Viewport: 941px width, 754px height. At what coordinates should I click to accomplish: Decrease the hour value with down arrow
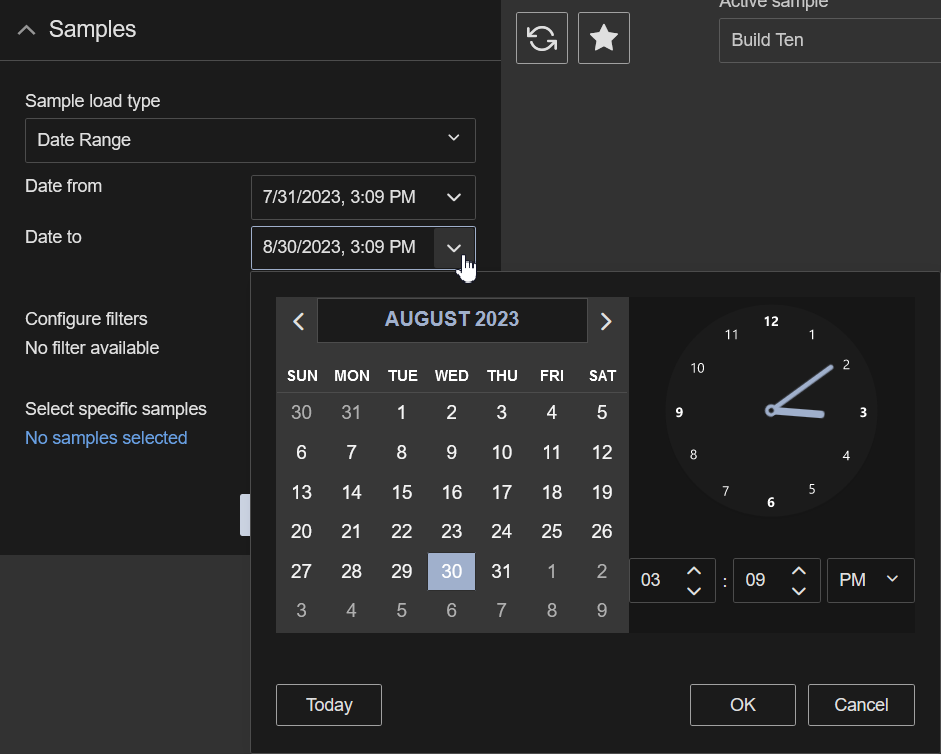click(694, 590)
